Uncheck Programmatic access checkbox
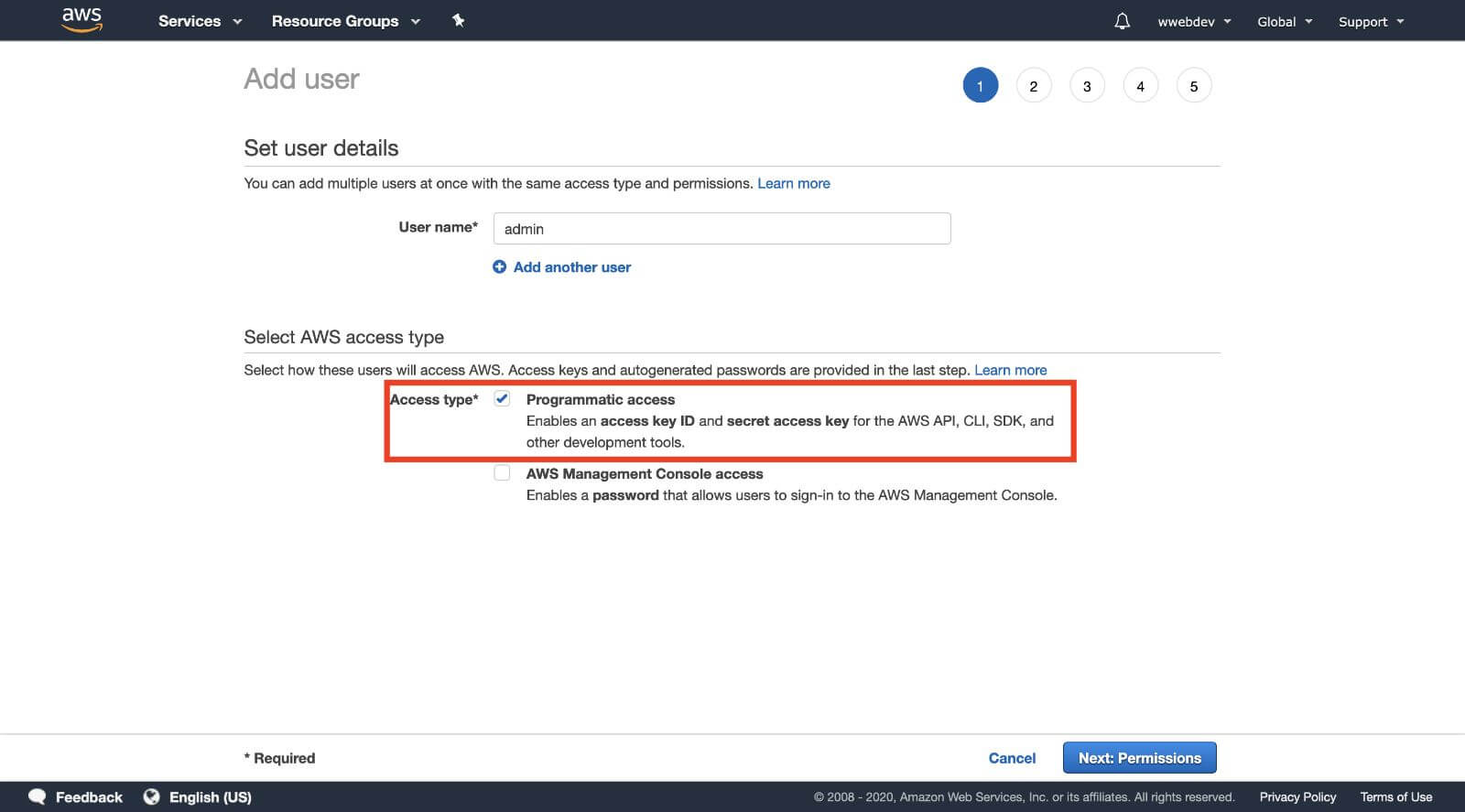Image resolution: width=1465 pixels, height=812 pixels. coord(502,398)
